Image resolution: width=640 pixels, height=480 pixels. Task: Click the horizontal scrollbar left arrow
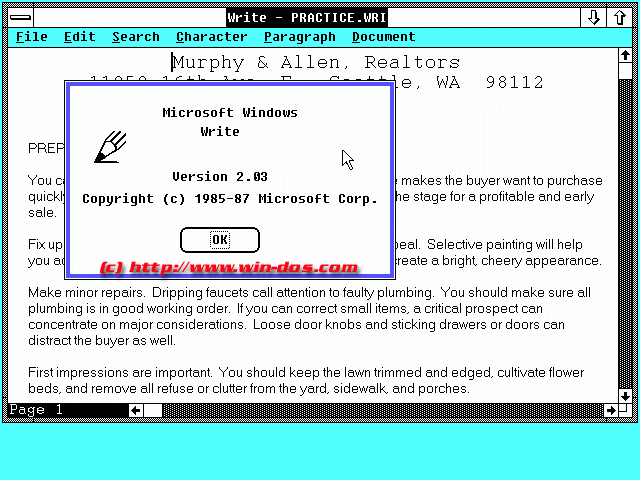tap(135, 410)
